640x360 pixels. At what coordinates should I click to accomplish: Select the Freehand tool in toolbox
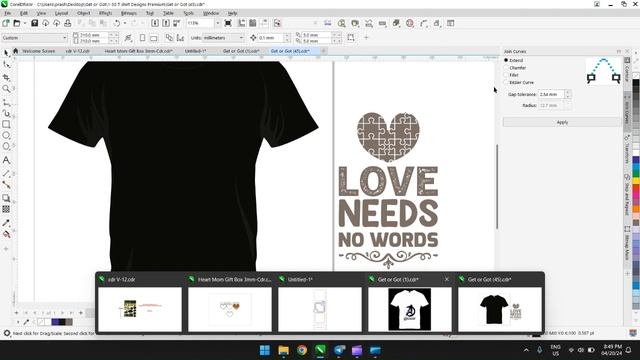(6, 102)
